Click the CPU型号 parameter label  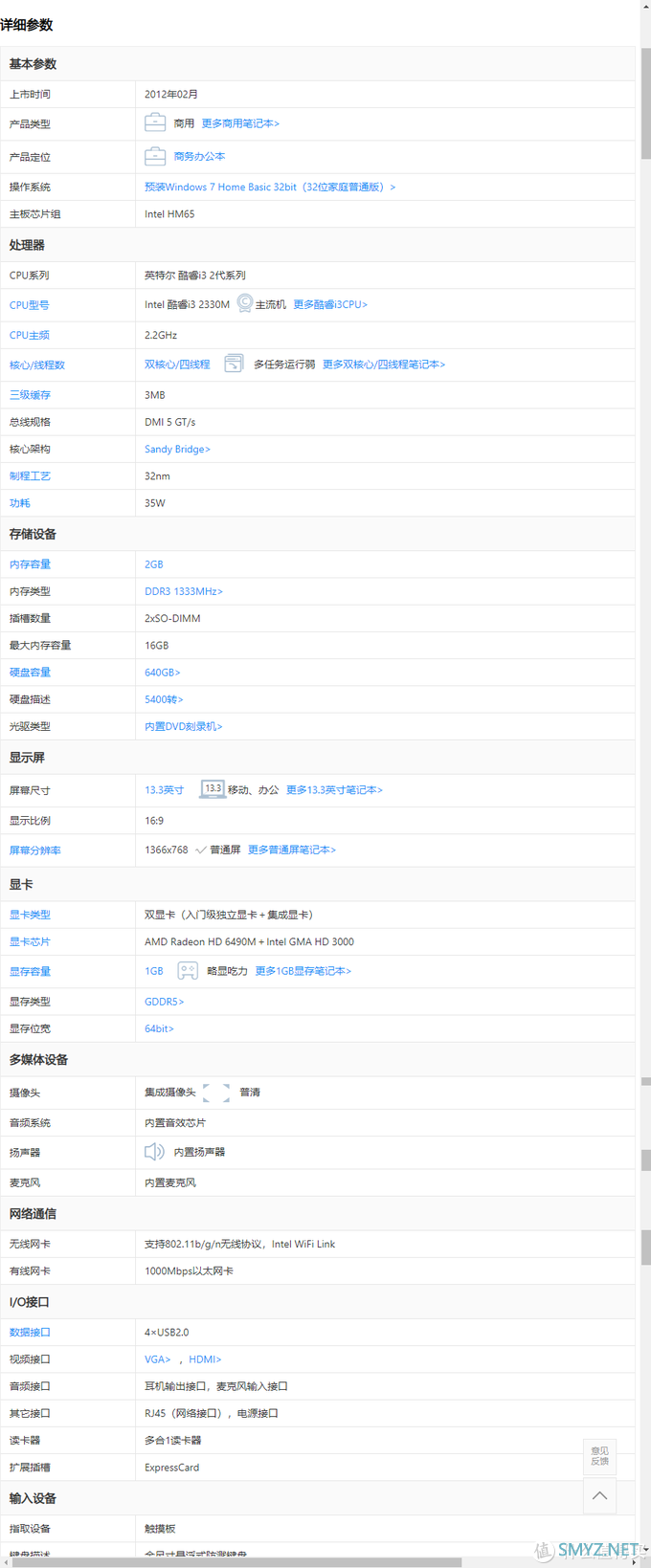point(30,305)
